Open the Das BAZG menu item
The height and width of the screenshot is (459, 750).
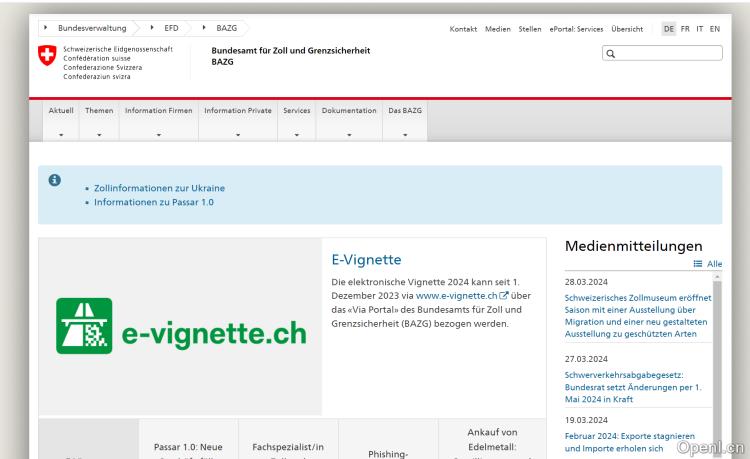[x=405, y=120]
